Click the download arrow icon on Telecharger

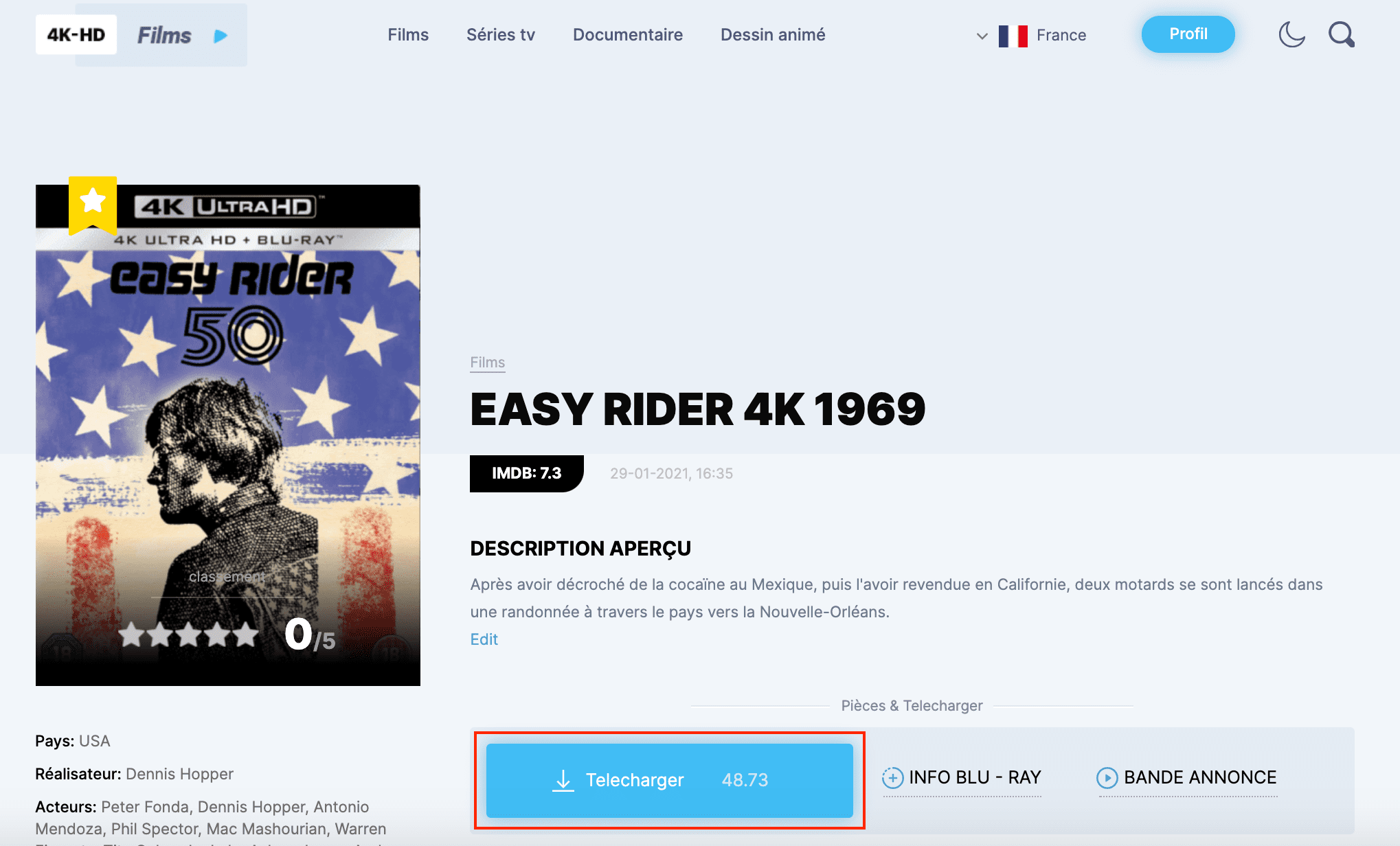[563, 780]
